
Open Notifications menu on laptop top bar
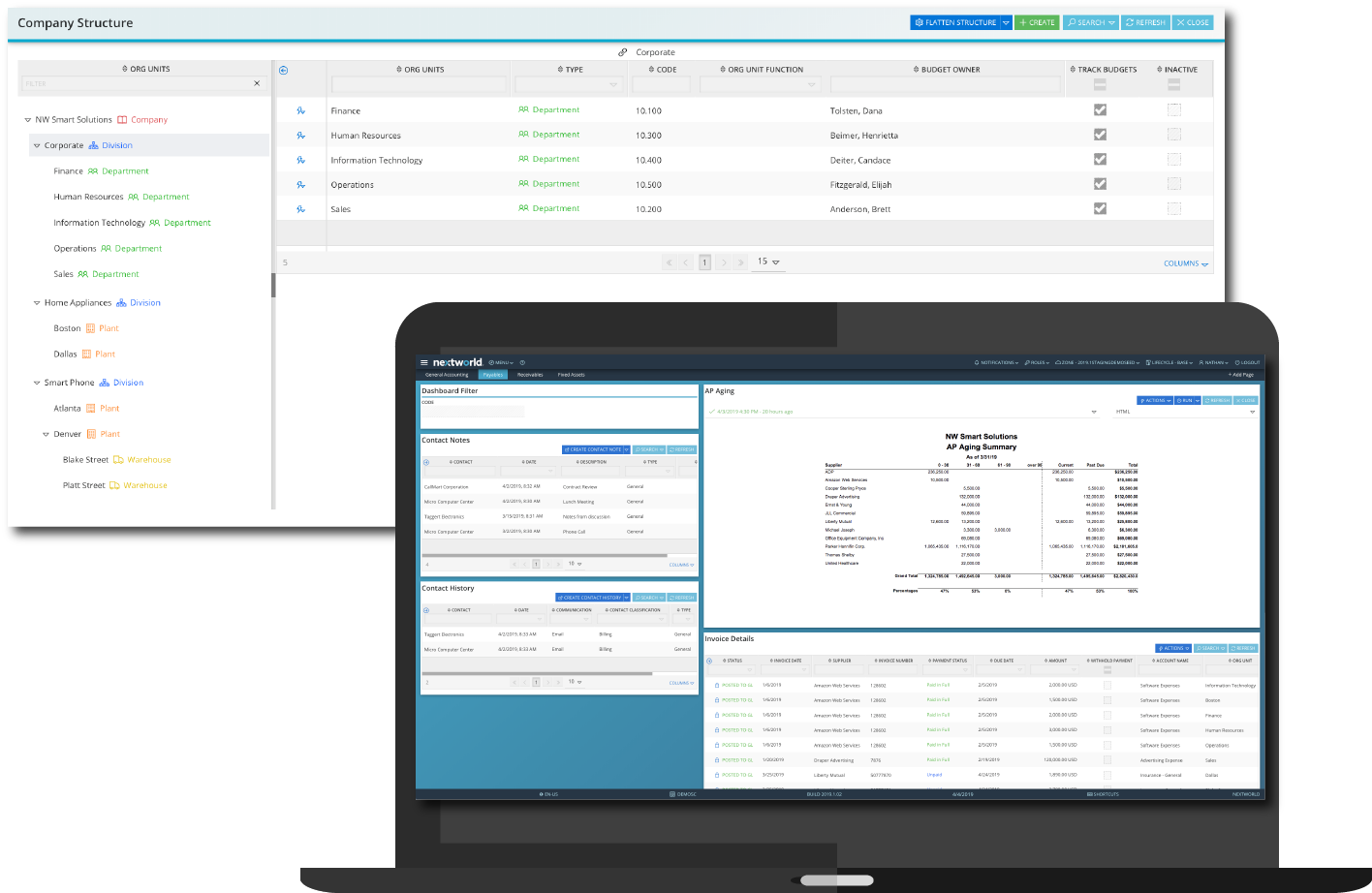click(x=996, y=362)
